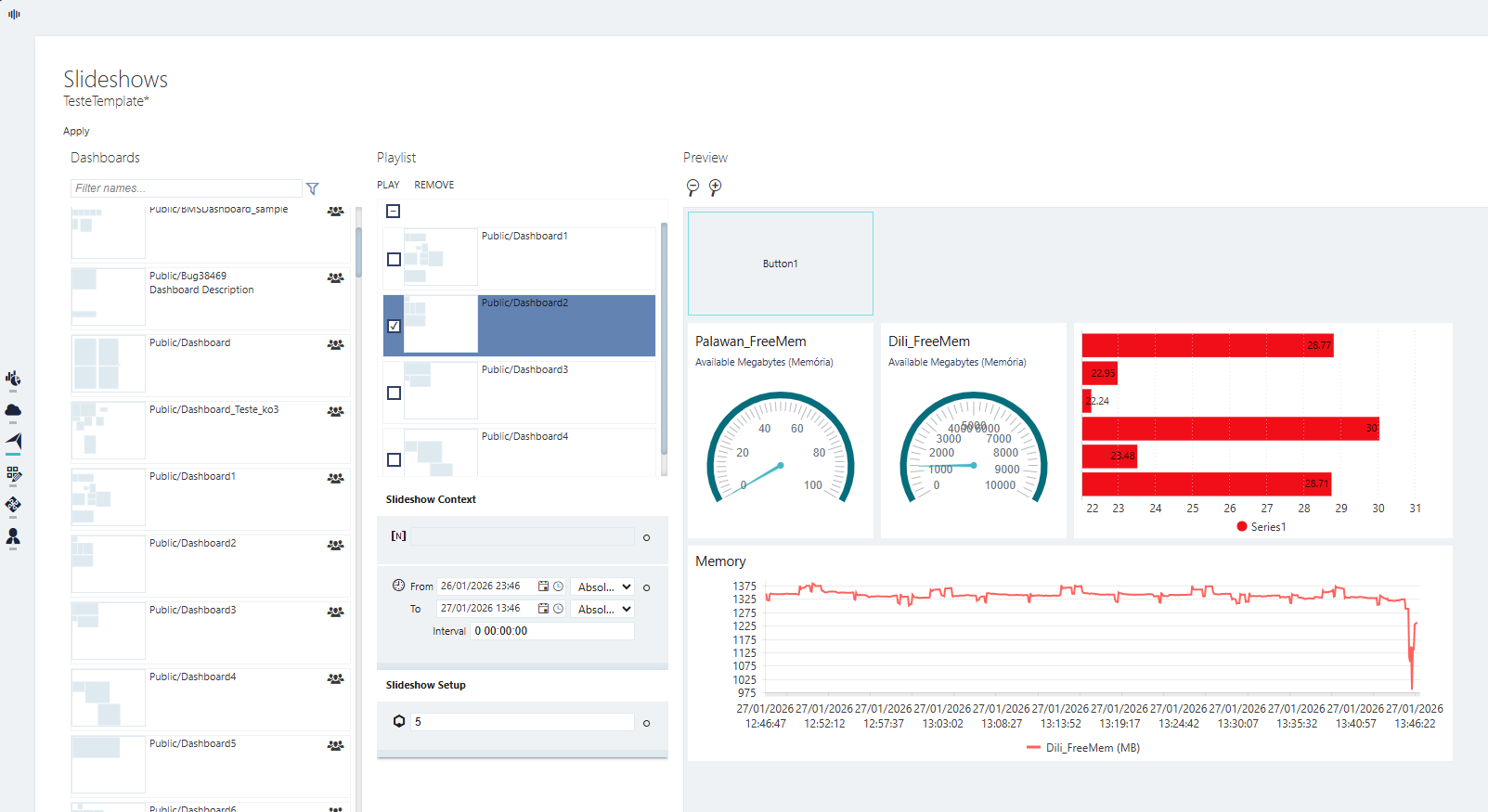Click the Apply link
This screenshot has height=812, width=1488.
(76, 132)
